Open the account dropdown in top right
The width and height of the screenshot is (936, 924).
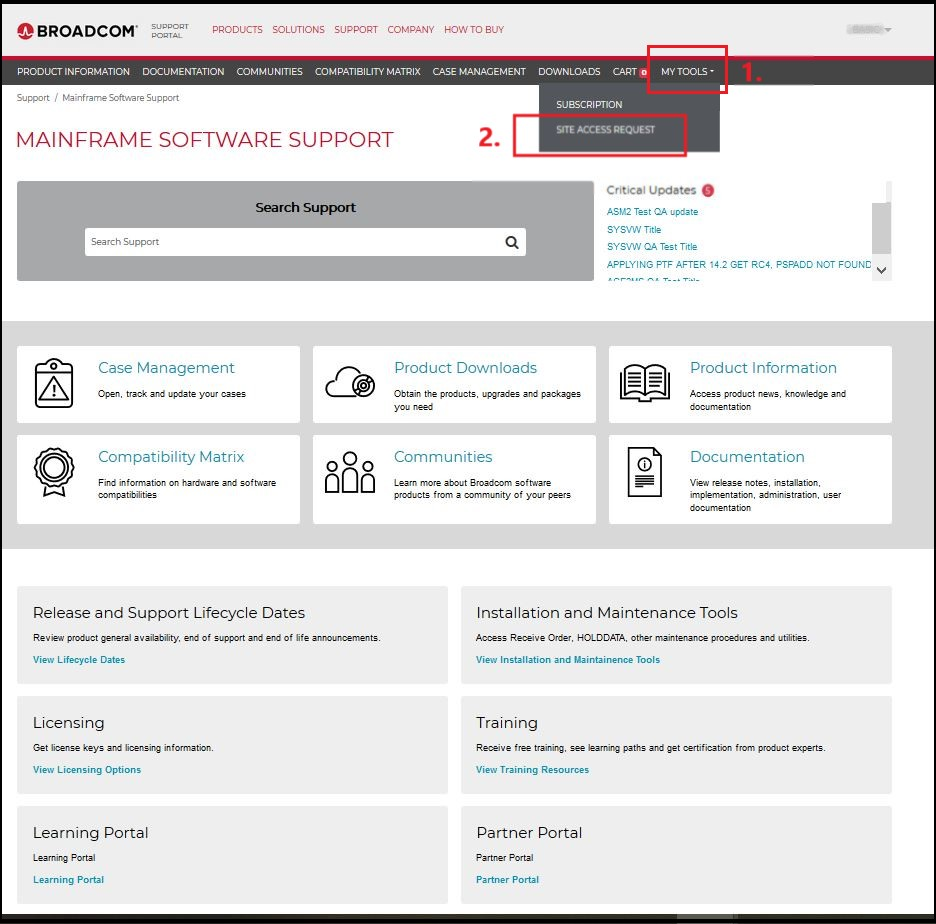click(866, 29)
